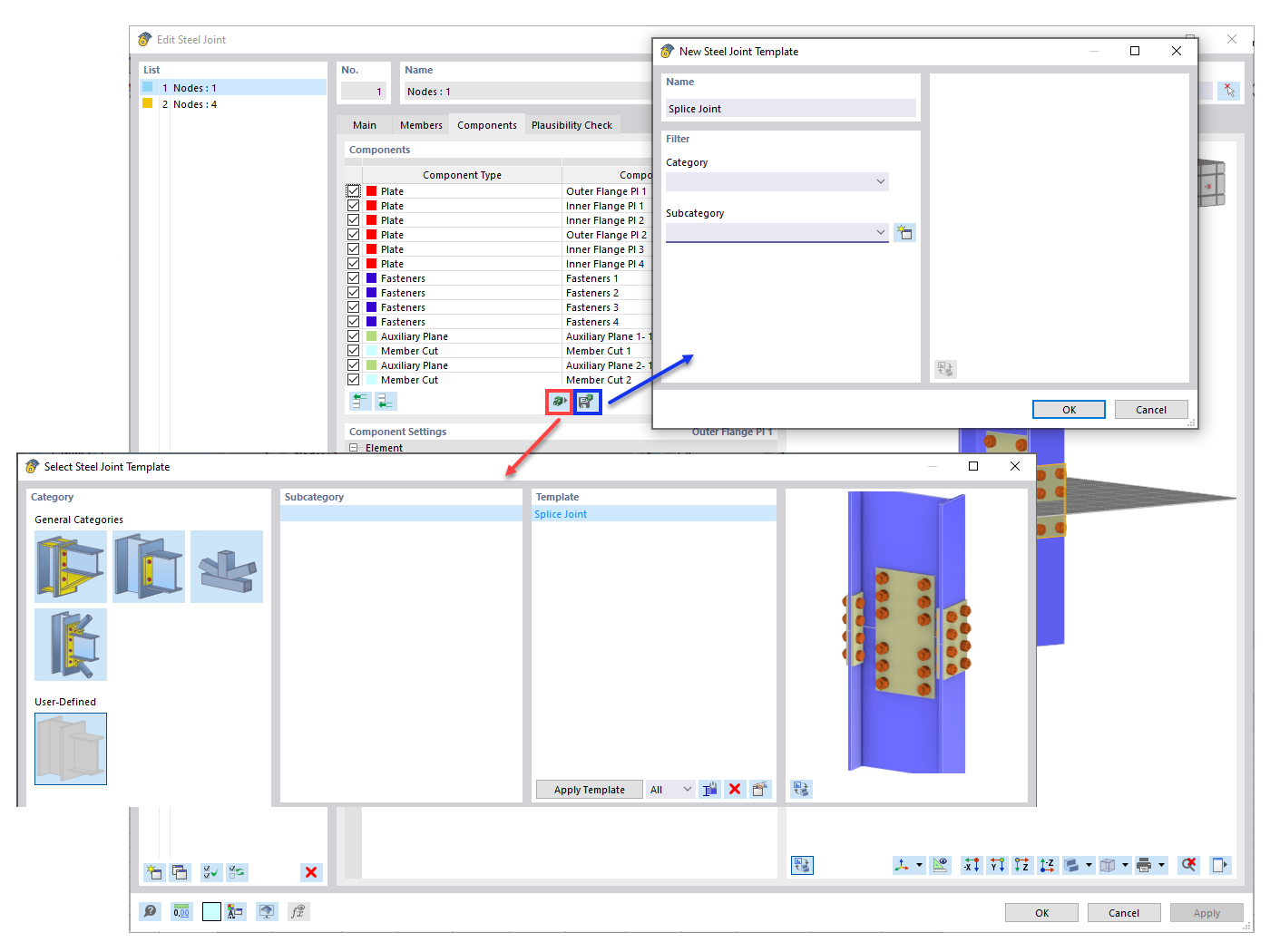This screenshot has width=1270, height=952.
Task: Open the new subcategory creation icon
Action: (904, 232)
